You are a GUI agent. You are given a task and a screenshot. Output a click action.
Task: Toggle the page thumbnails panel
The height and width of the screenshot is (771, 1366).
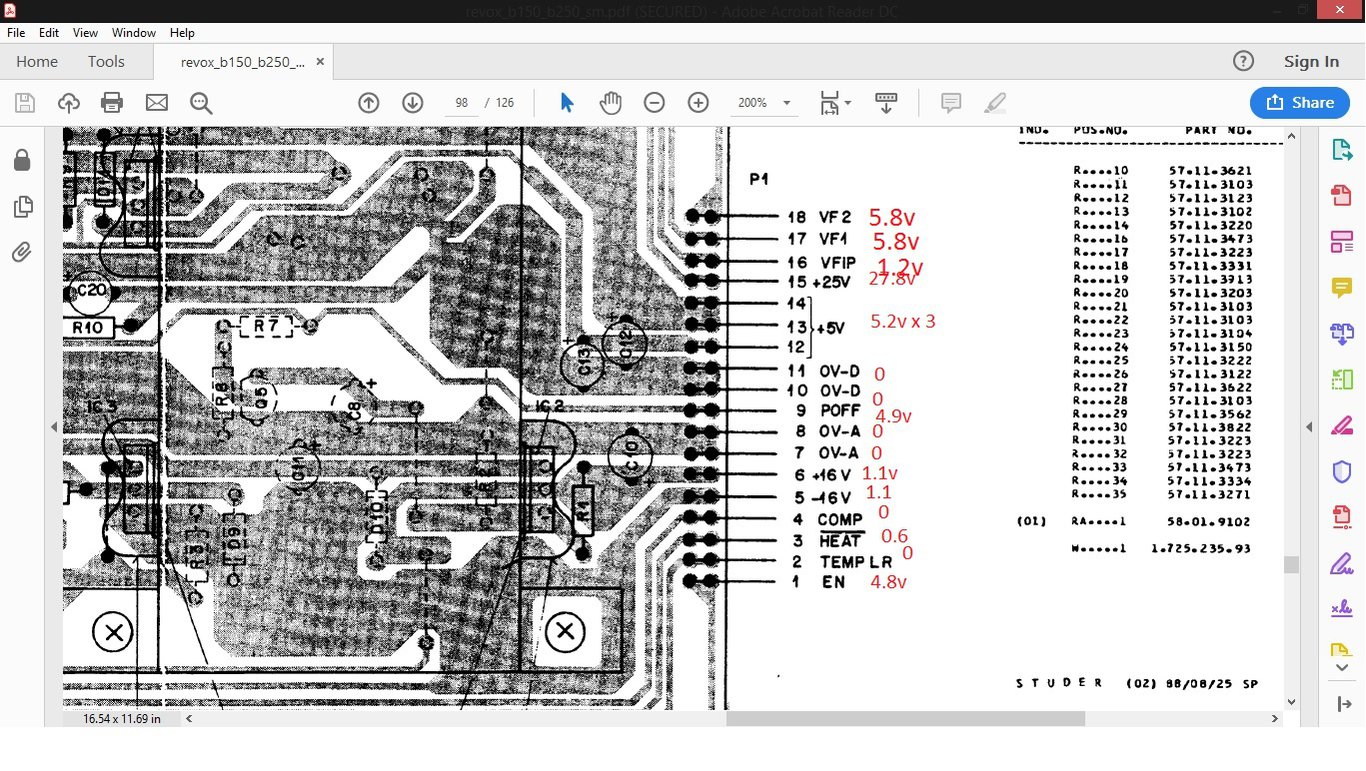pyautogui.click(x=22, y=207)
